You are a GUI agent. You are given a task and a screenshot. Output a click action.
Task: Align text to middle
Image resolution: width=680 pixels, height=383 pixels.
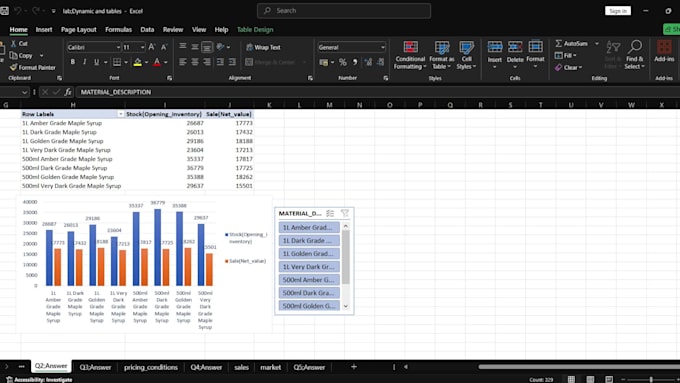tap(195, 47)
